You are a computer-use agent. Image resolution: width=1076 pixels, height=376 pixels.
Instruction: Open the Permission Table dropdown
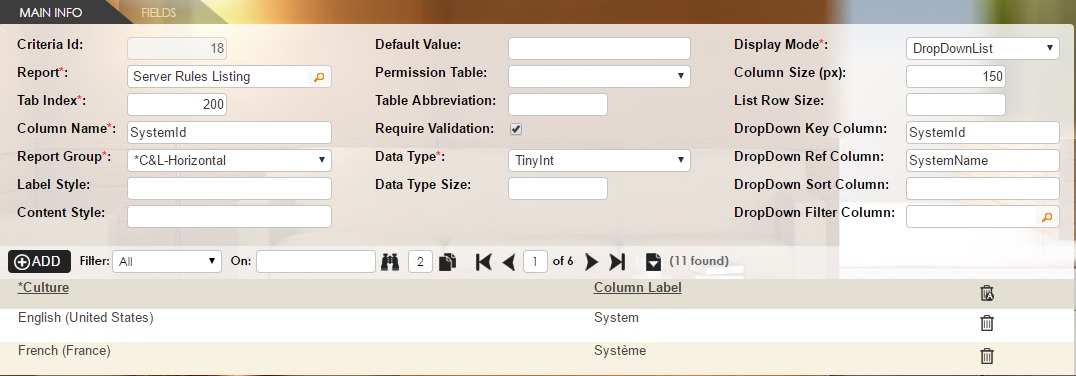point(599,76)
